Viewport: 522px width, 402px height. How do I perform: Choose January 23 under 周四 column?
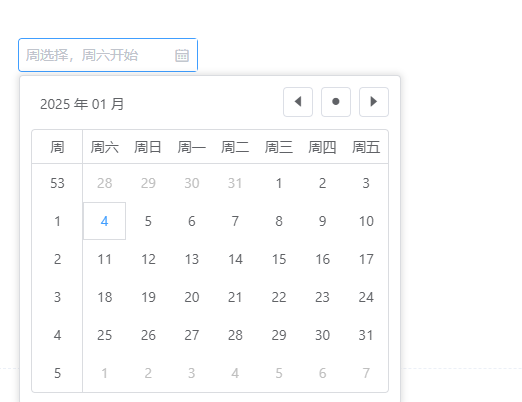(x=322, y=297)
